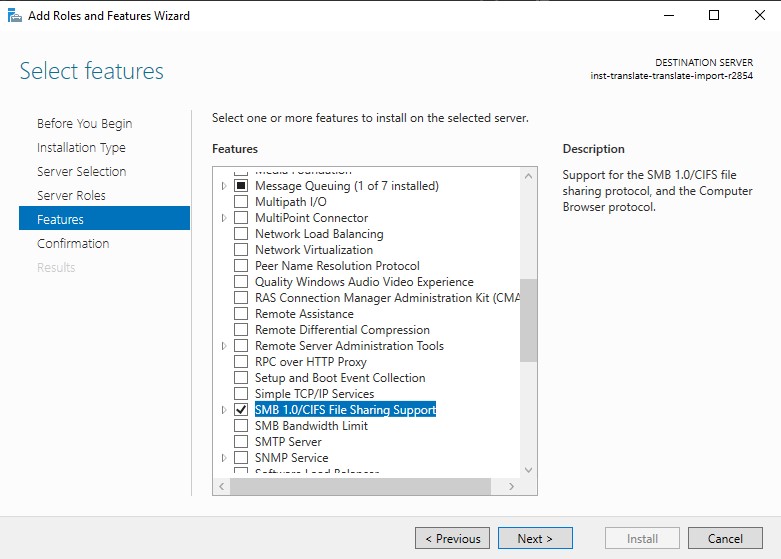Image resolution: width=781 pixels, height=559 pixels.
Task: Uncheck SMB 1.0/CIFS File Sharing Support
Action: (x=240, y=410)
